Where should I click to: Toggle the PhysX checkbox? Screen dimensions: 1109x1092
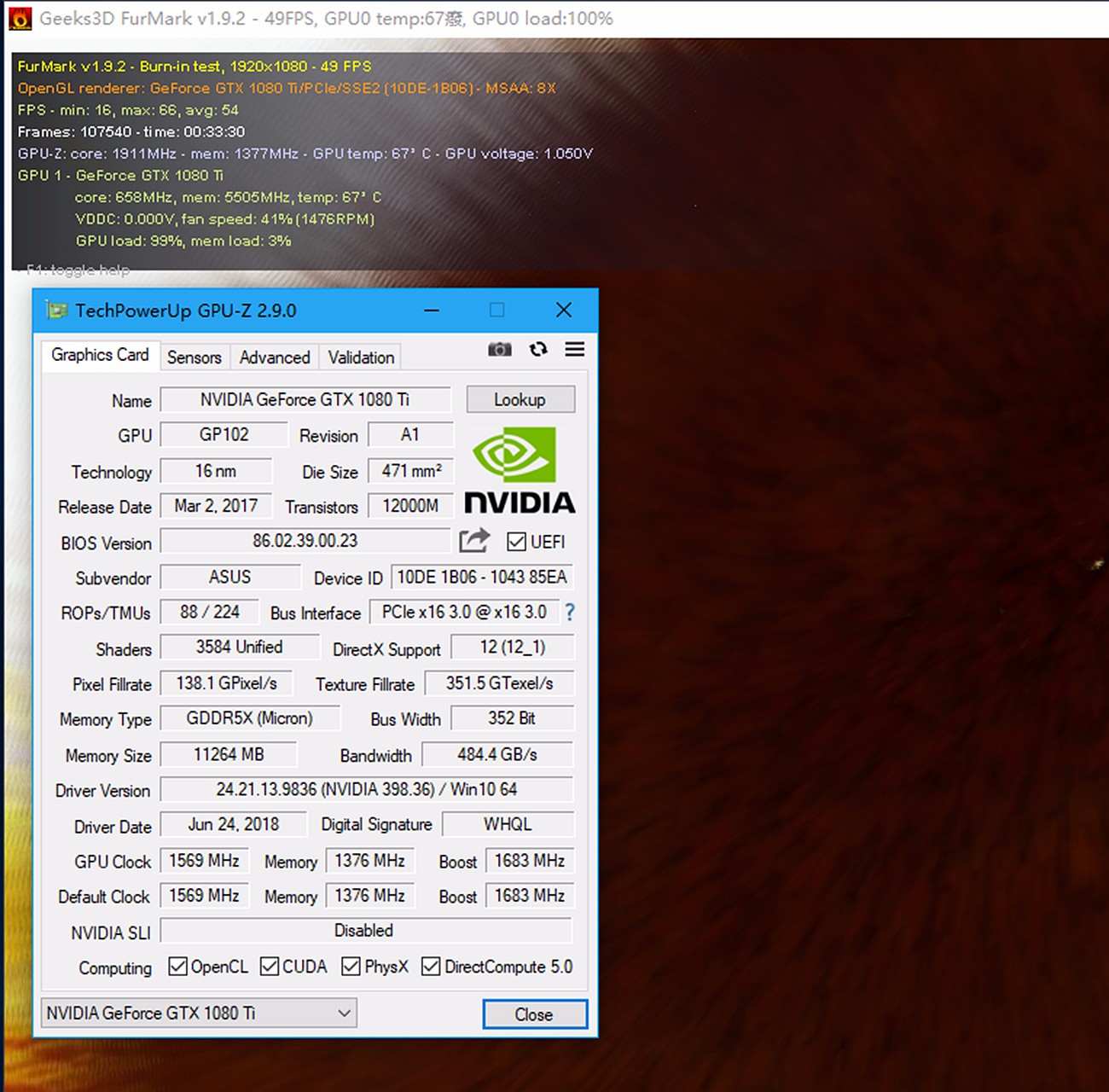click(351, 966)
